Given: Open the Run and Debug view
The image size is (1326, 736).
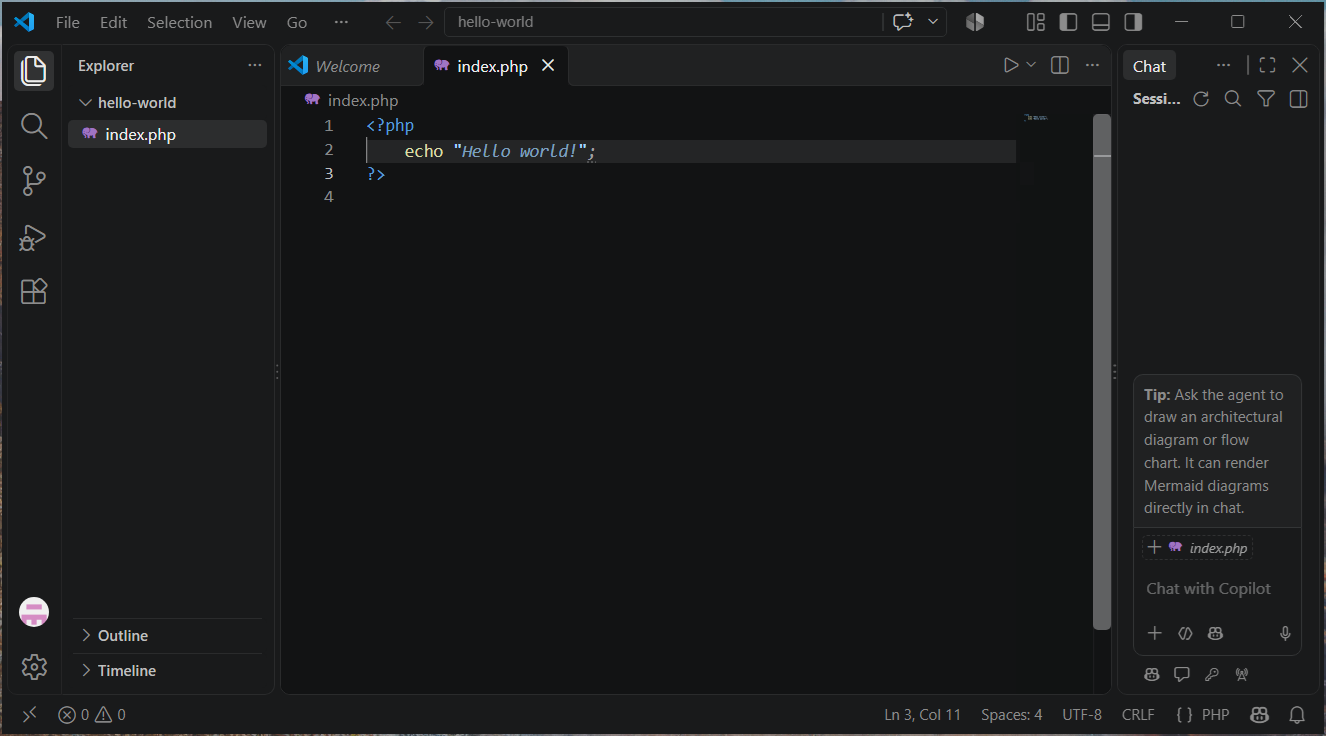Looking at the screenshot, I should point(34,237).
